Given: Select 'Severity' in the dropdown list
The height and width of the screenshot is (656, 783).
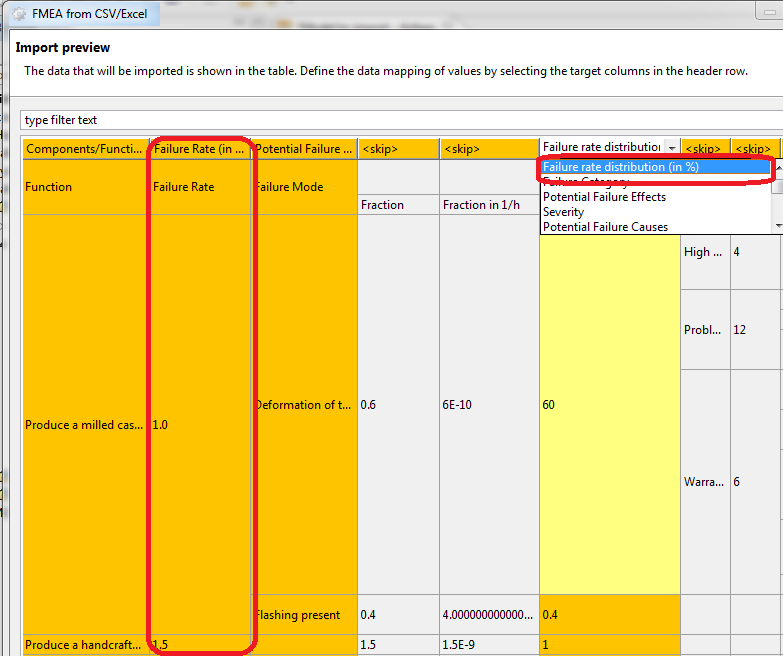Looking at the screenshot, I should [x=564, y=212].
